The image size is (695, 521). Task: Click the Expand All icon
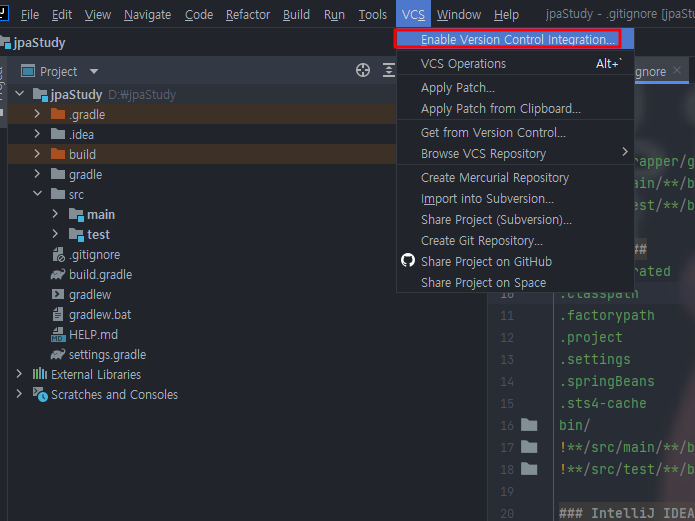(389, 70)
